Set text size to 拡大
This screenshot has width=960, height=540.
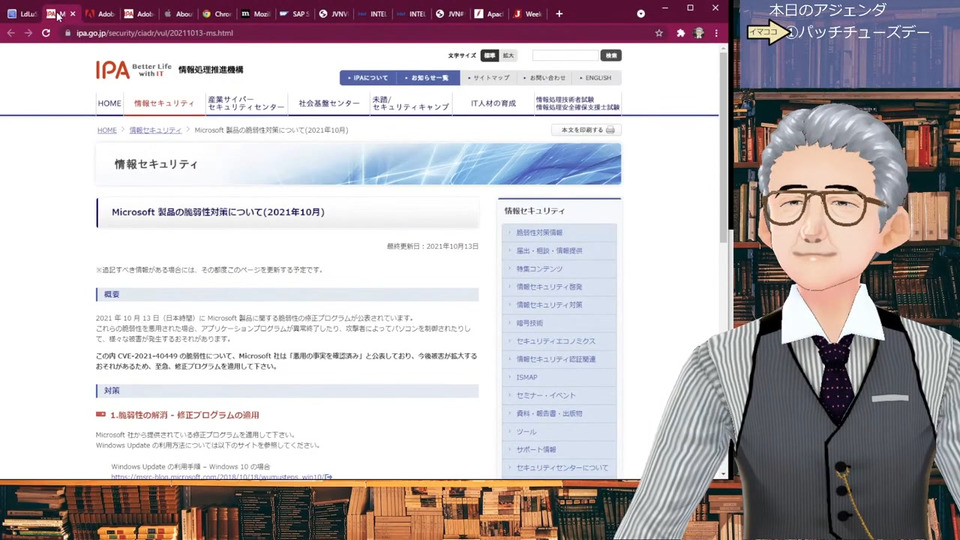pyautogui.click(x=508, y=56)
